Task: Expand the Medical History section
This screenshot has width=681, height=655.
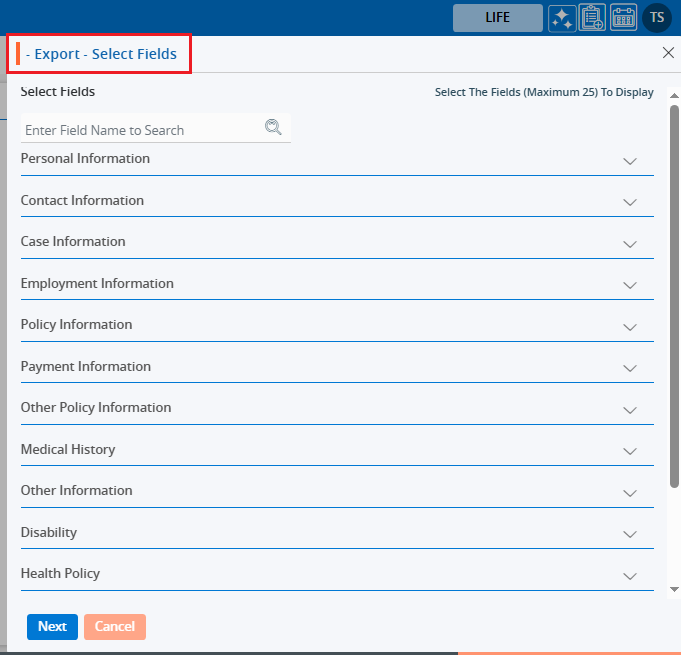Action: pyautogui.click(x=629, y=451)
